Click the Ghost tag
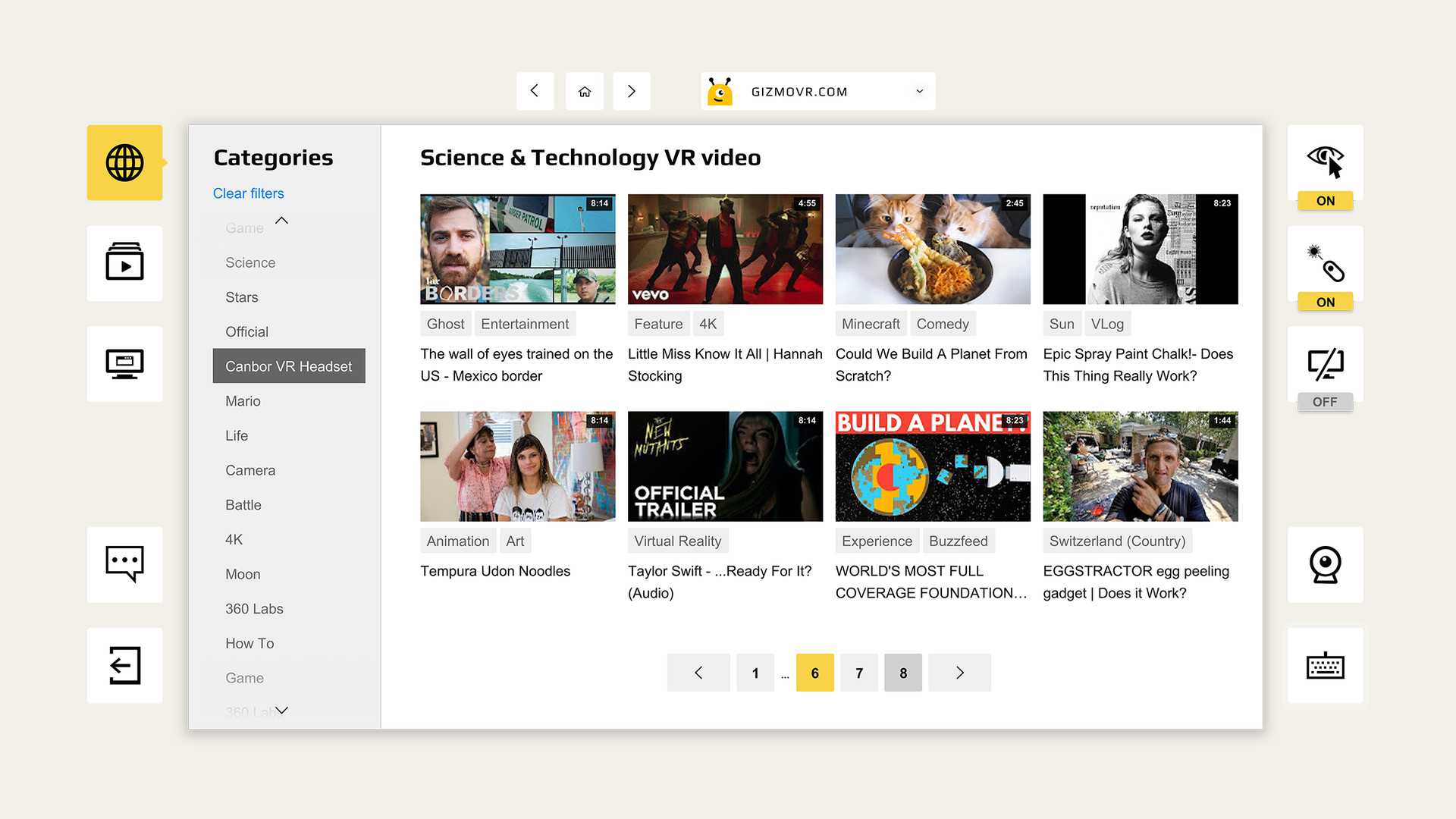The width and height of the screenshot is (1456, 819). 445,324
